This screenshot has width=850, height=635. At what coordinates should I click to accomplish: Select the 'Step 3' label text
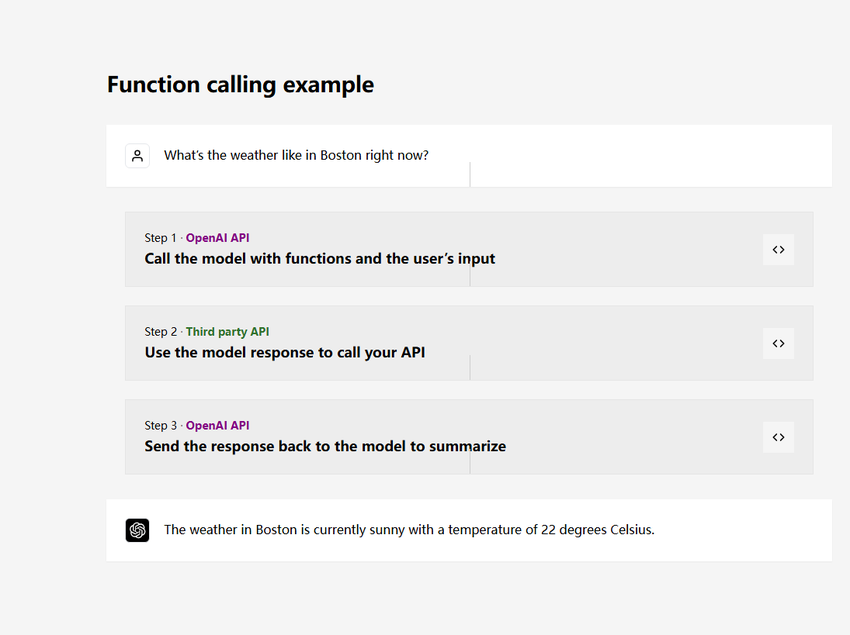pos(160,426)
